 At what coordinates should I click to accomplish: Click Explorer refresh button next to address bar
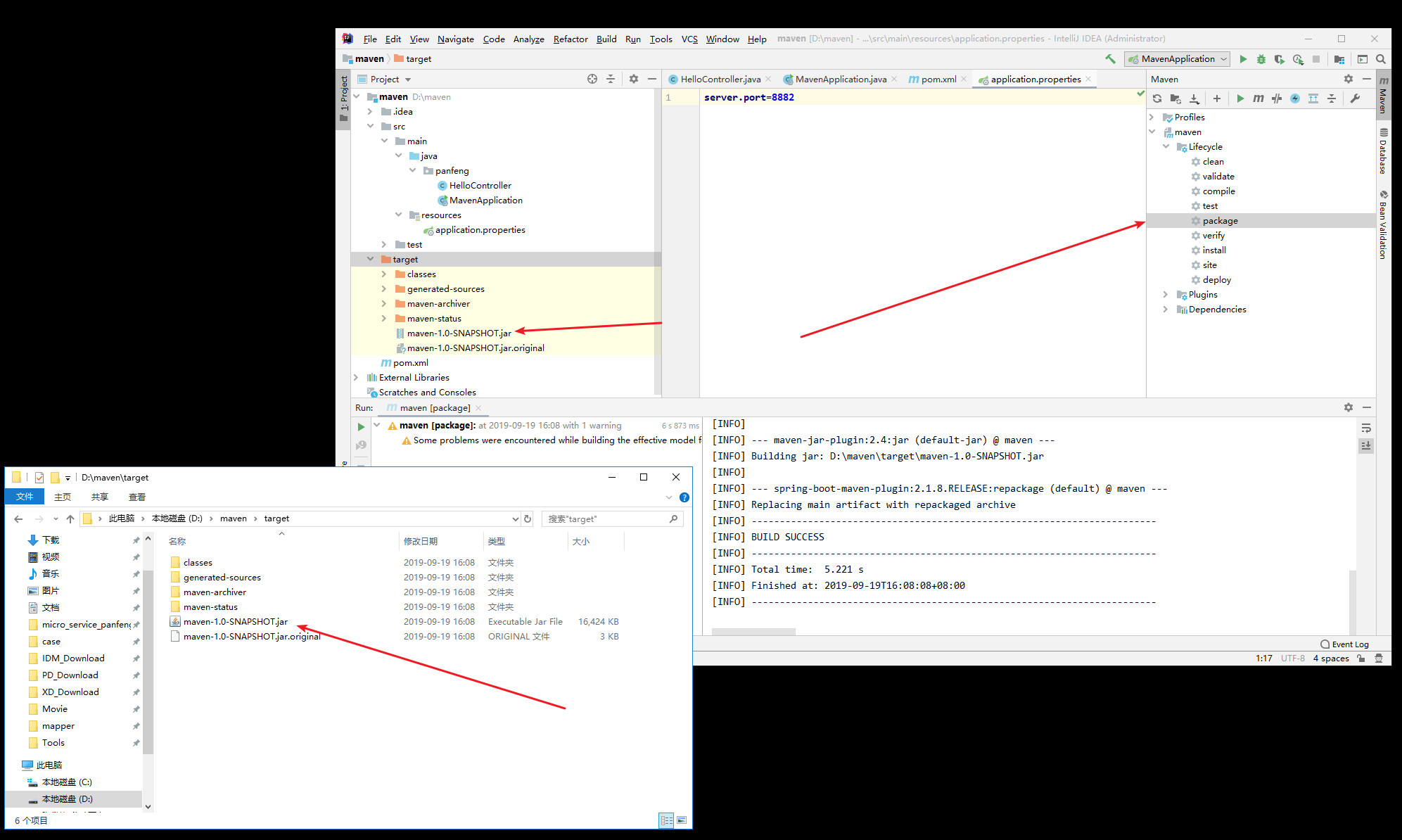(x=528, y=518)
